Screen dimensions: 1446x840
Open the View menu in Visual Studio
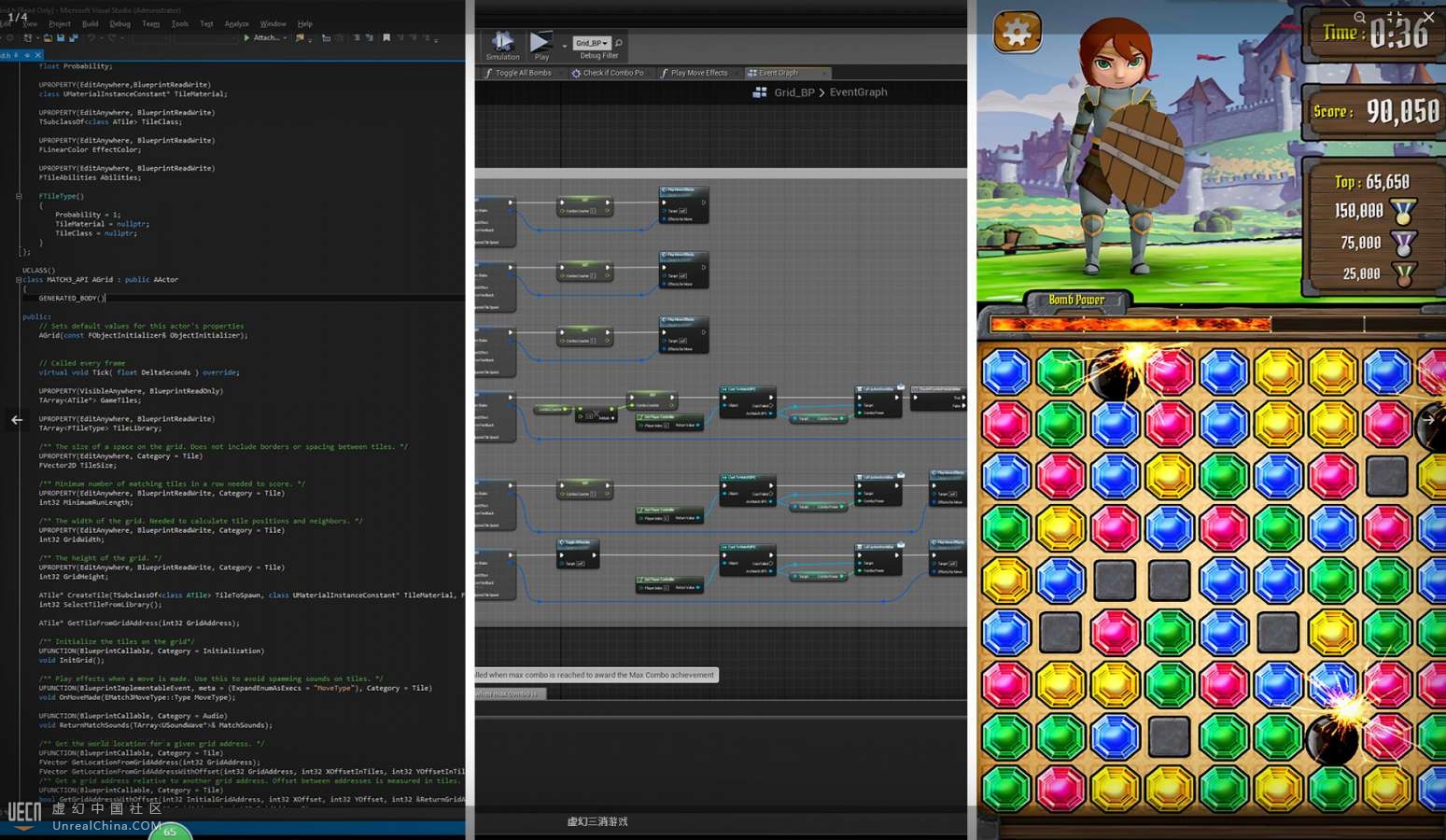(30, 23)
